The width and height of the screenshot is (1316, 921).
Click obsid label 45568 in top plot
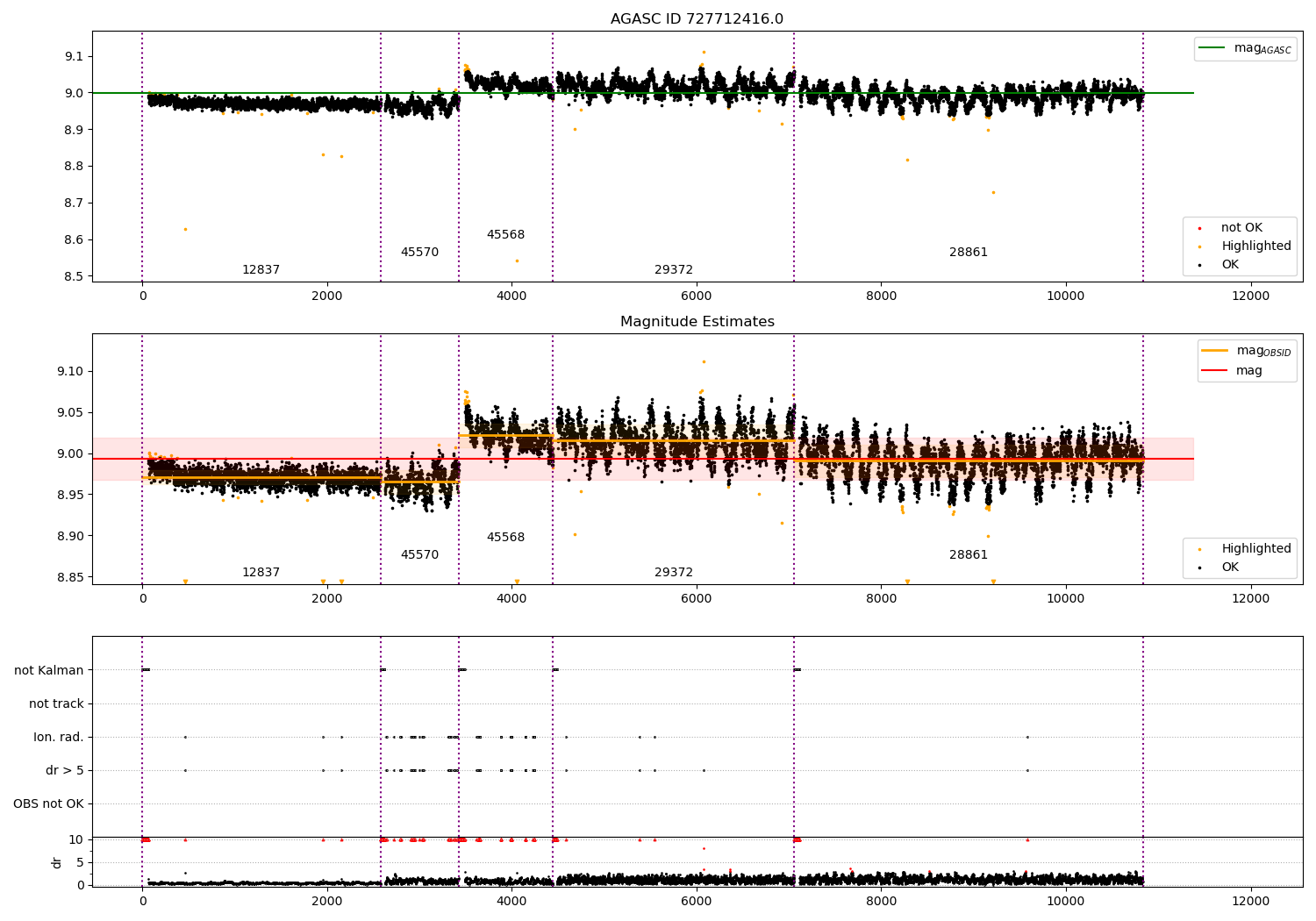point(505,235)
